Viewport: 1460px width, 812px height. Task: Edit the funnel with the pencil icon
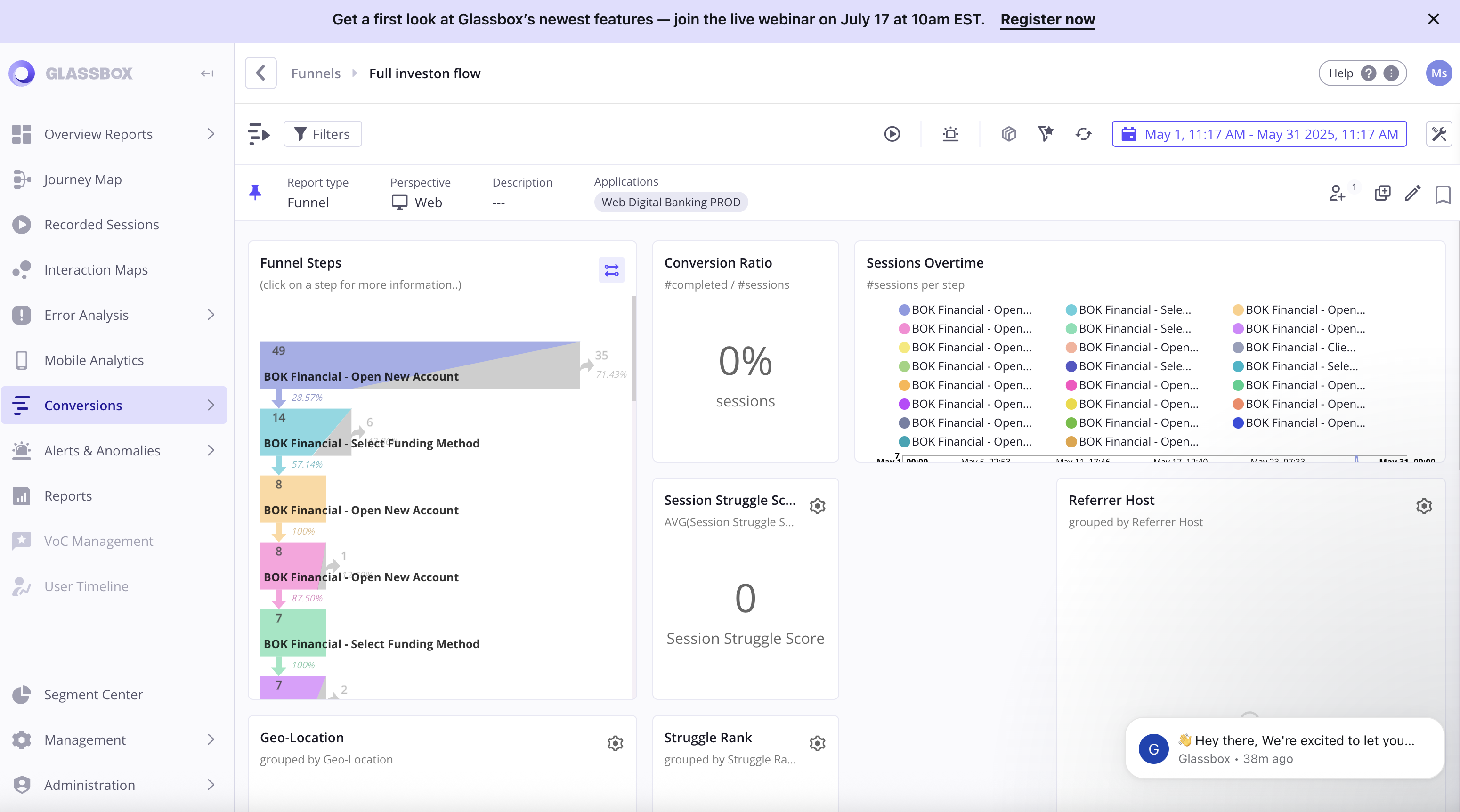coord(1413,193)
